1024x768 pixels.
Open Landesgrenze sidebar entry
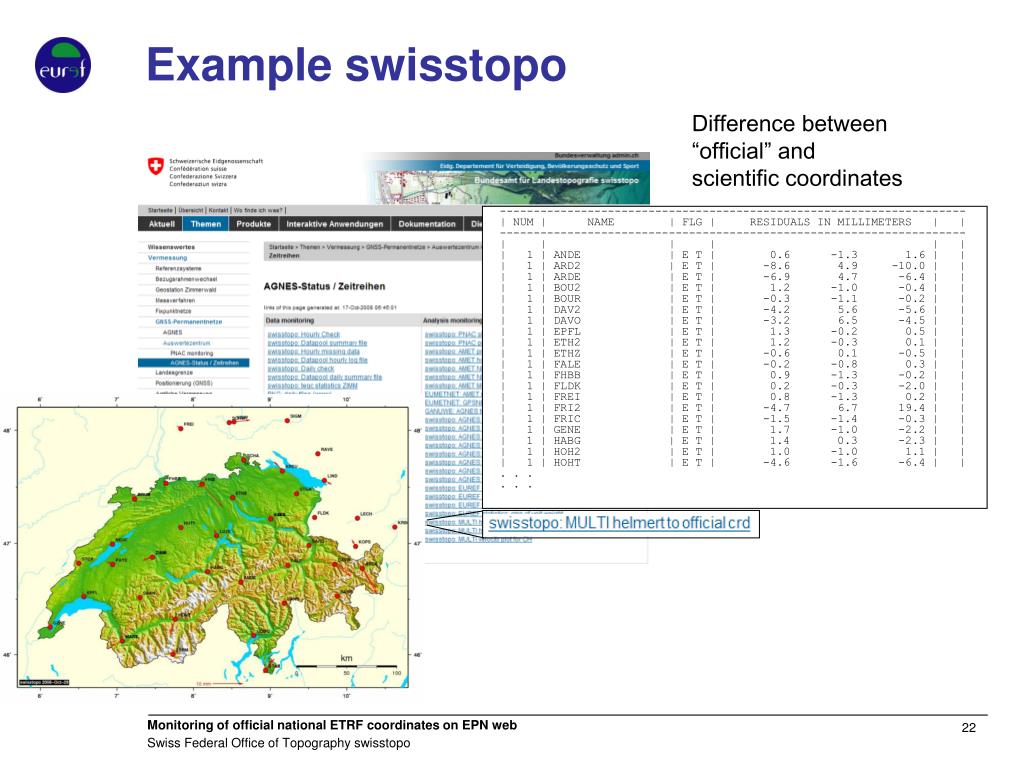[x=174, y=372]
